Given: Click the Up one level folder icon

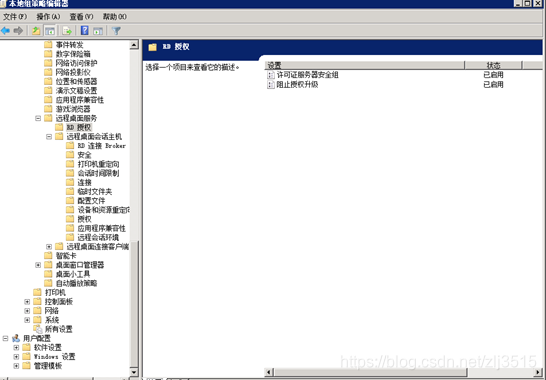Looking at the screenshot, I should click(36, 31).
